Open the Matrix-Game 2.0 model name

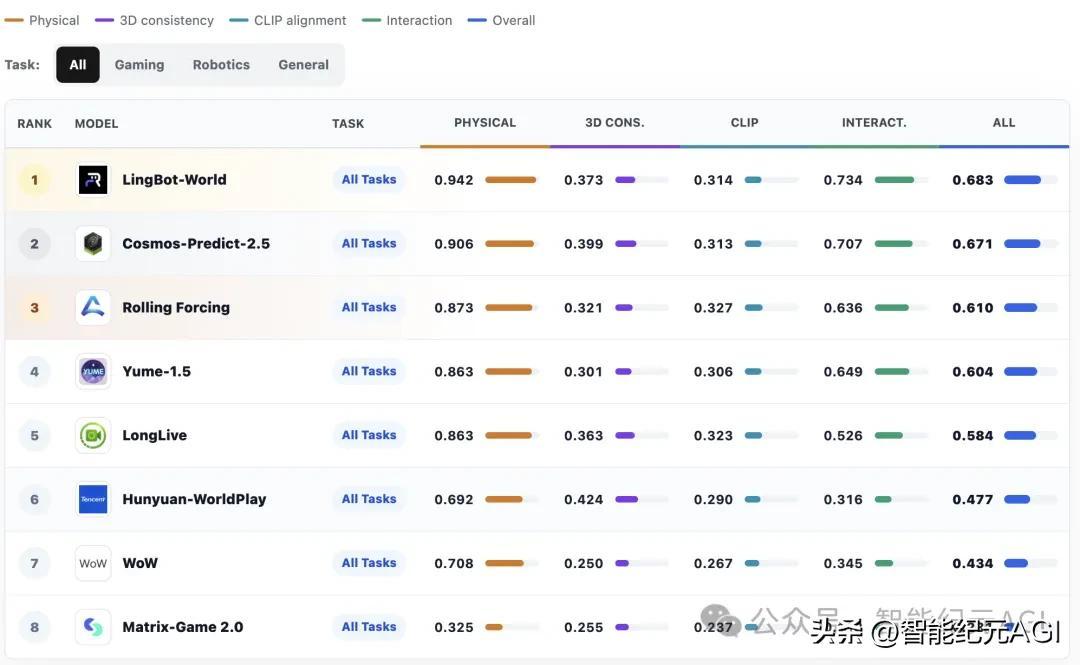point(183,627)
